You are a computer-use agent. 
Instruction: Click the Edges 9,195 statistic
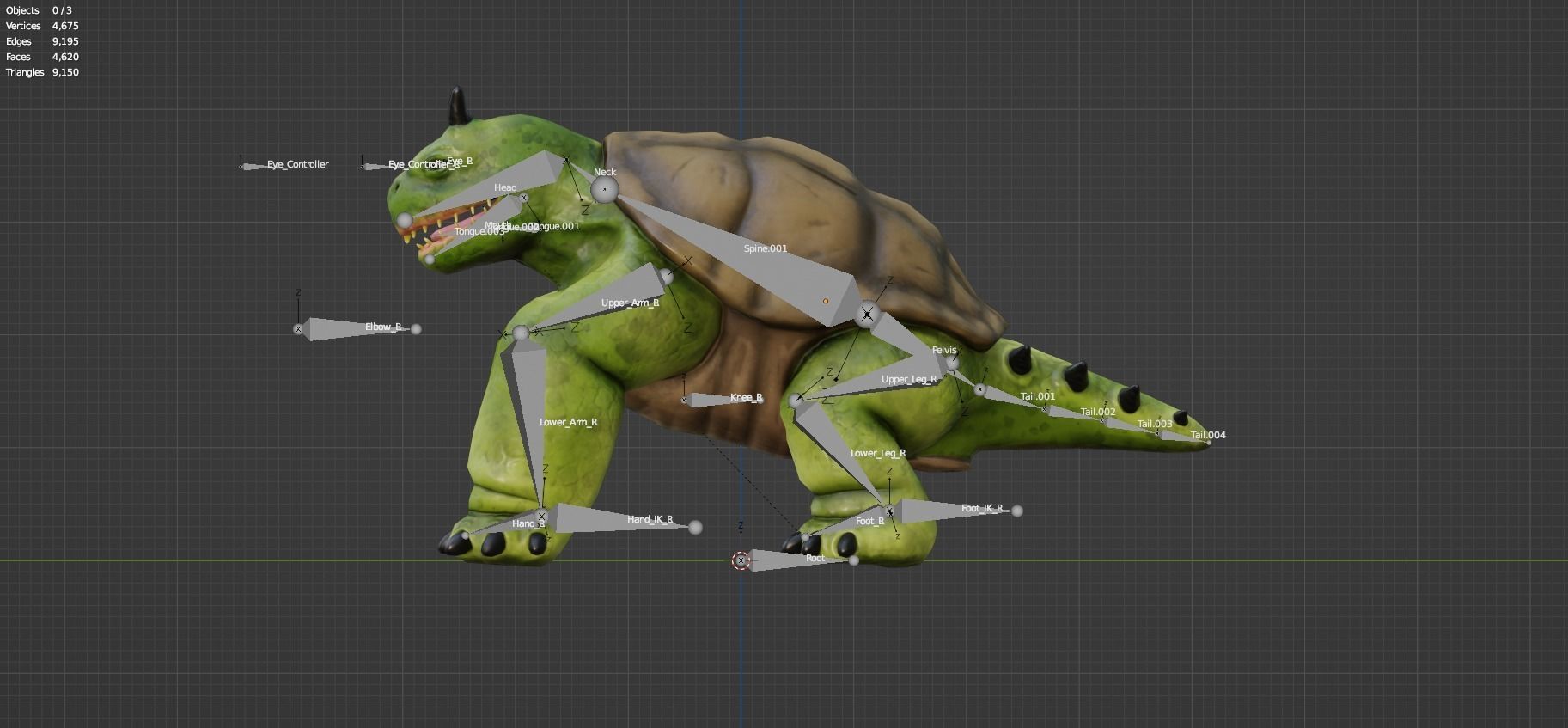tap(42, 41)
